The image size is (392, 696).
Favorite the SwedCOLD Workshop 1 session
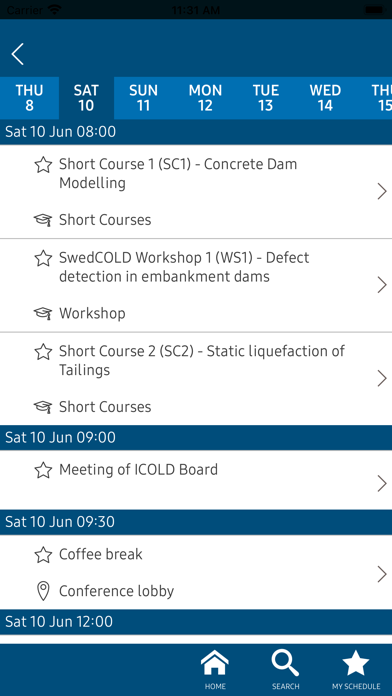click(x=43, y=258)
